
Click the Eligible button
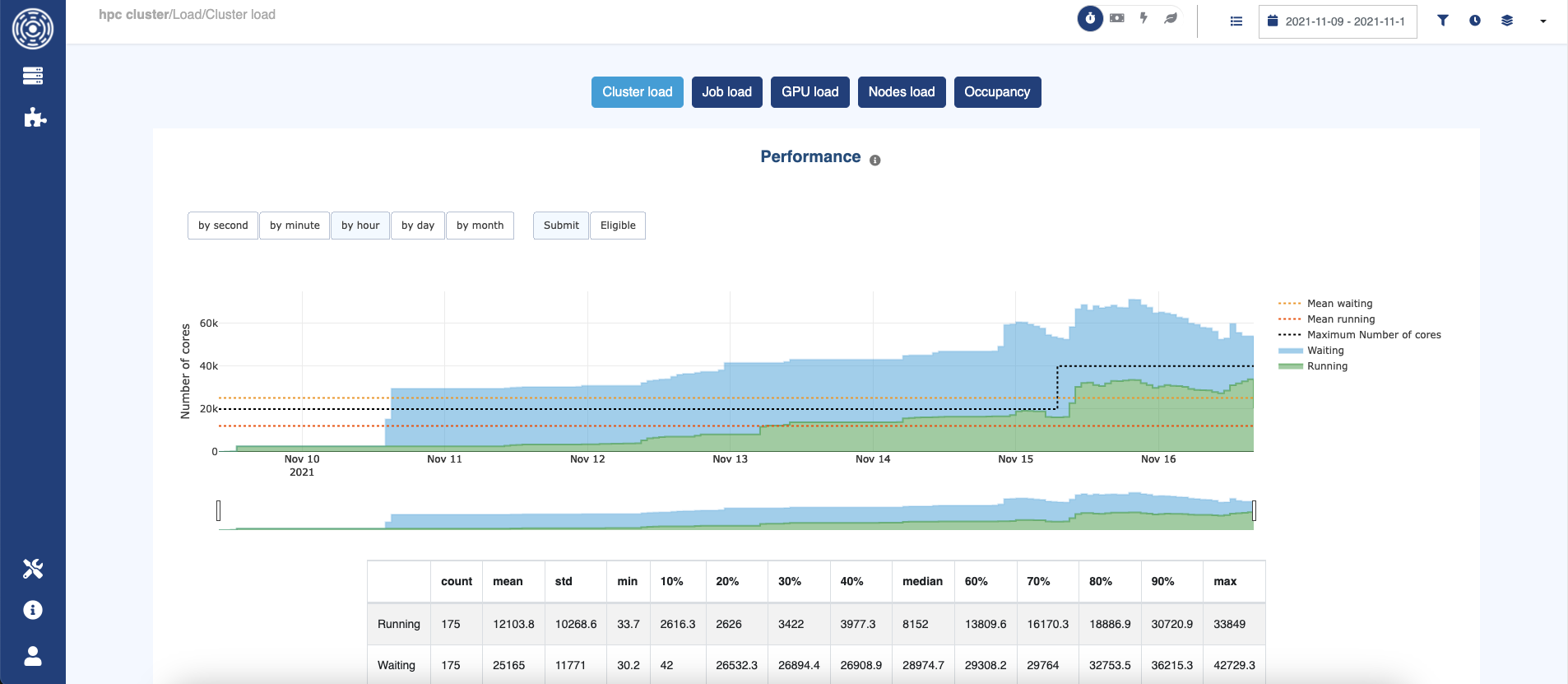[x=617, y=226]
